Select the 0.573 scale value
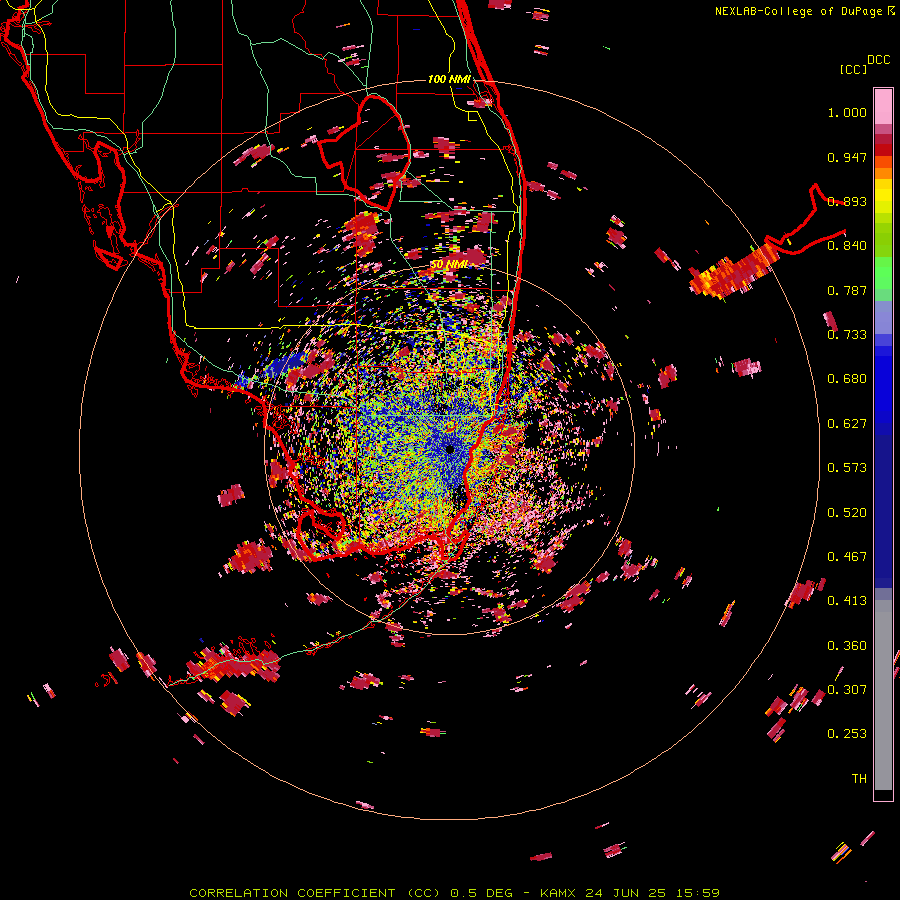 click(x=847, y=468)
